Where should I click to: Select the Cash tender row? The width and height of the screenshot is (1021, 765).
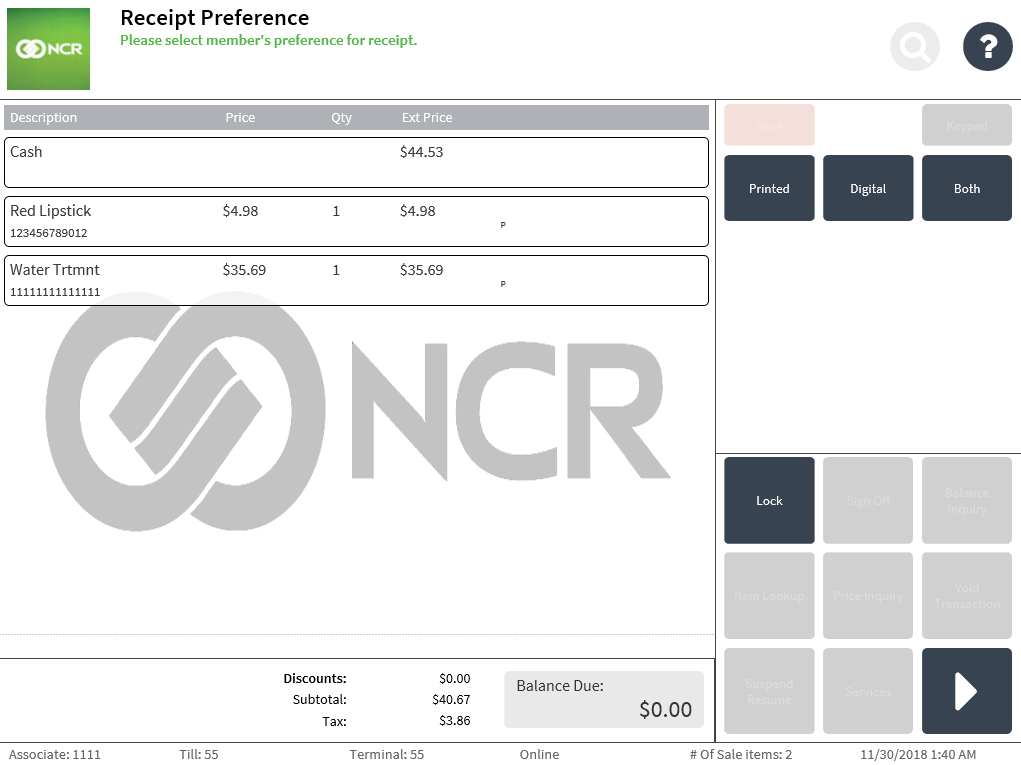point(356,162)
